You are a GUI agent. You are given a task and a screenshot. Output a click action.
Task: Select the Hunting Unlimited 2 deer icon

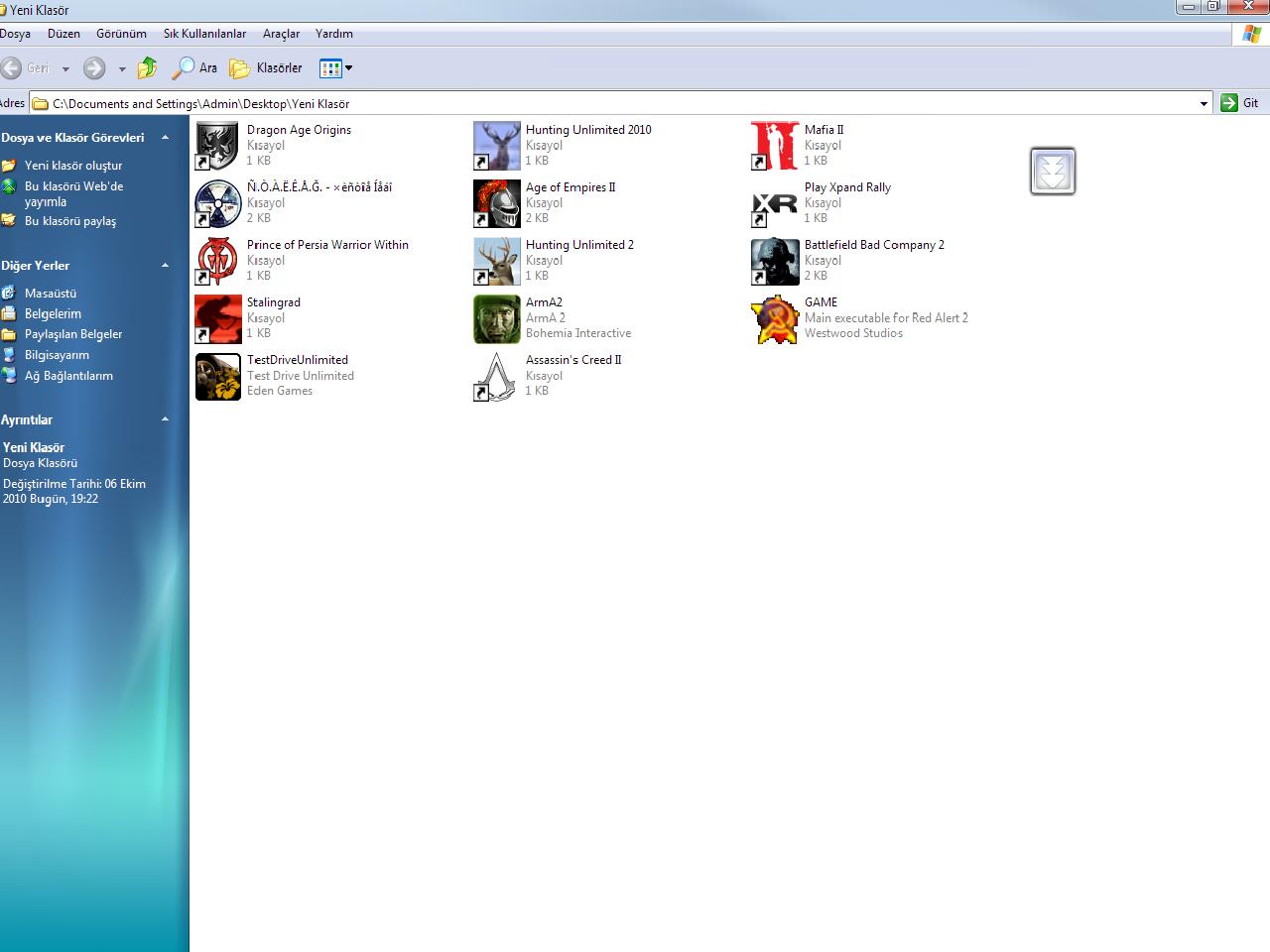[497, 261]
